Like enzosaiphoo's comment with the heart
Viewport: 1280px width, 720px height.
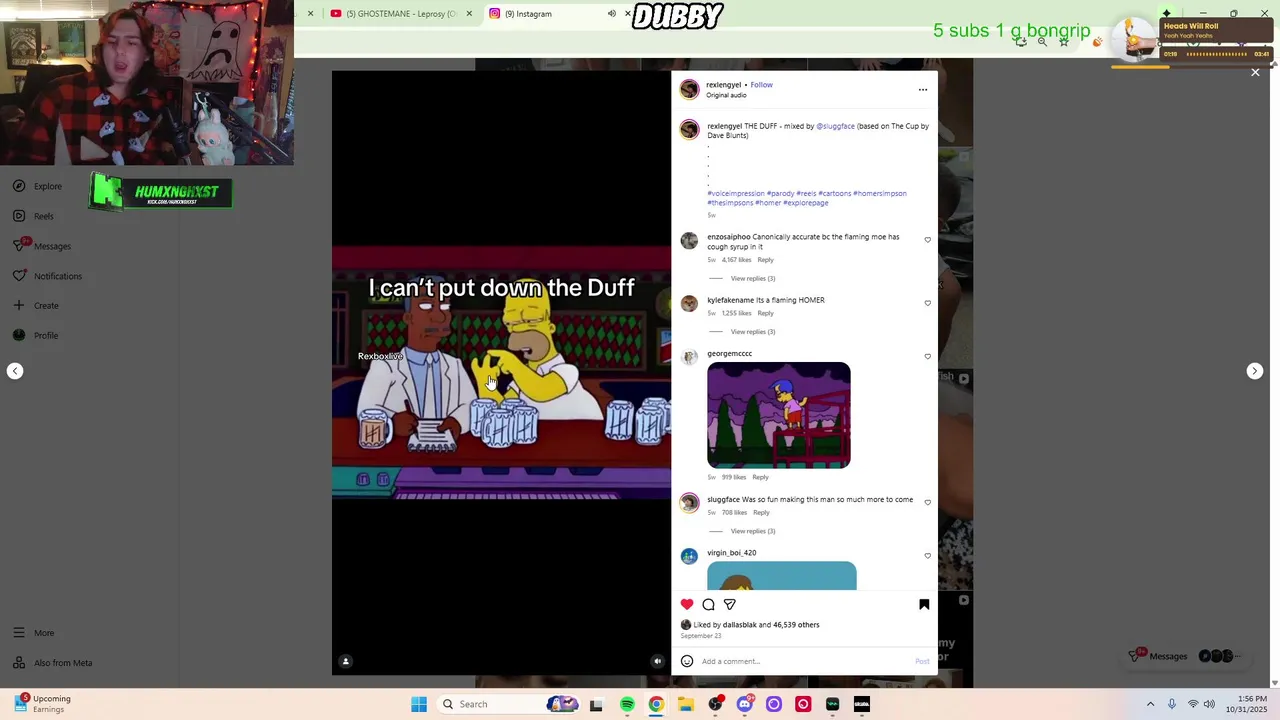pos(927,240)
